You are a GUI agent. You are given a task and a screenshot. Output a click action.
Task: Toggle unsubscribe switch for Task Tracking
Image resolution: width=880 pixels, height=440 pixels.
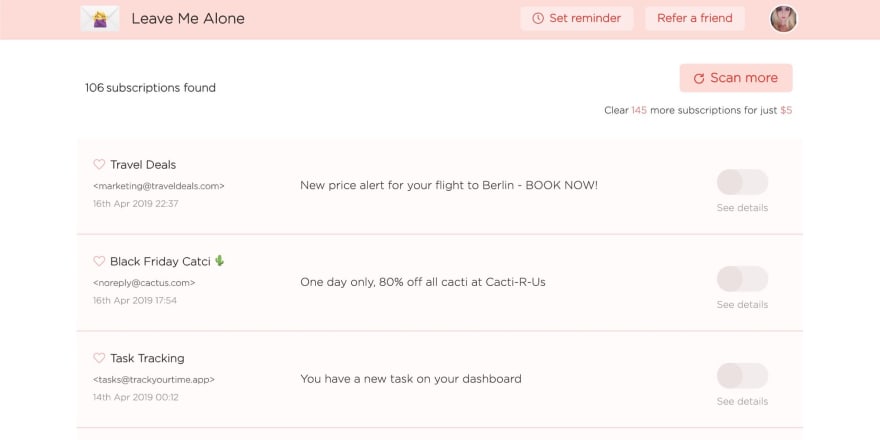742,376
